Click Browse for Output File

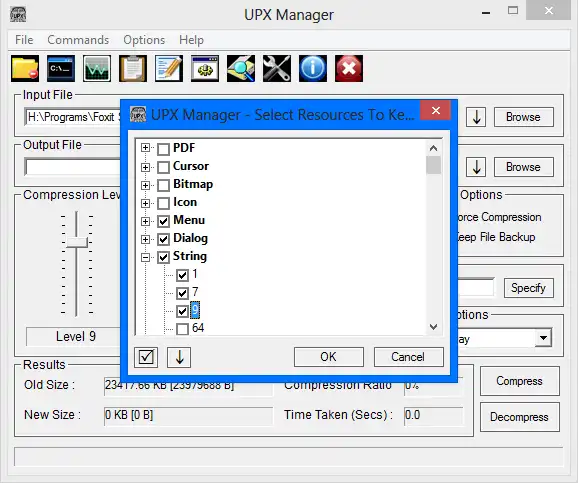[x=523, y=167]
